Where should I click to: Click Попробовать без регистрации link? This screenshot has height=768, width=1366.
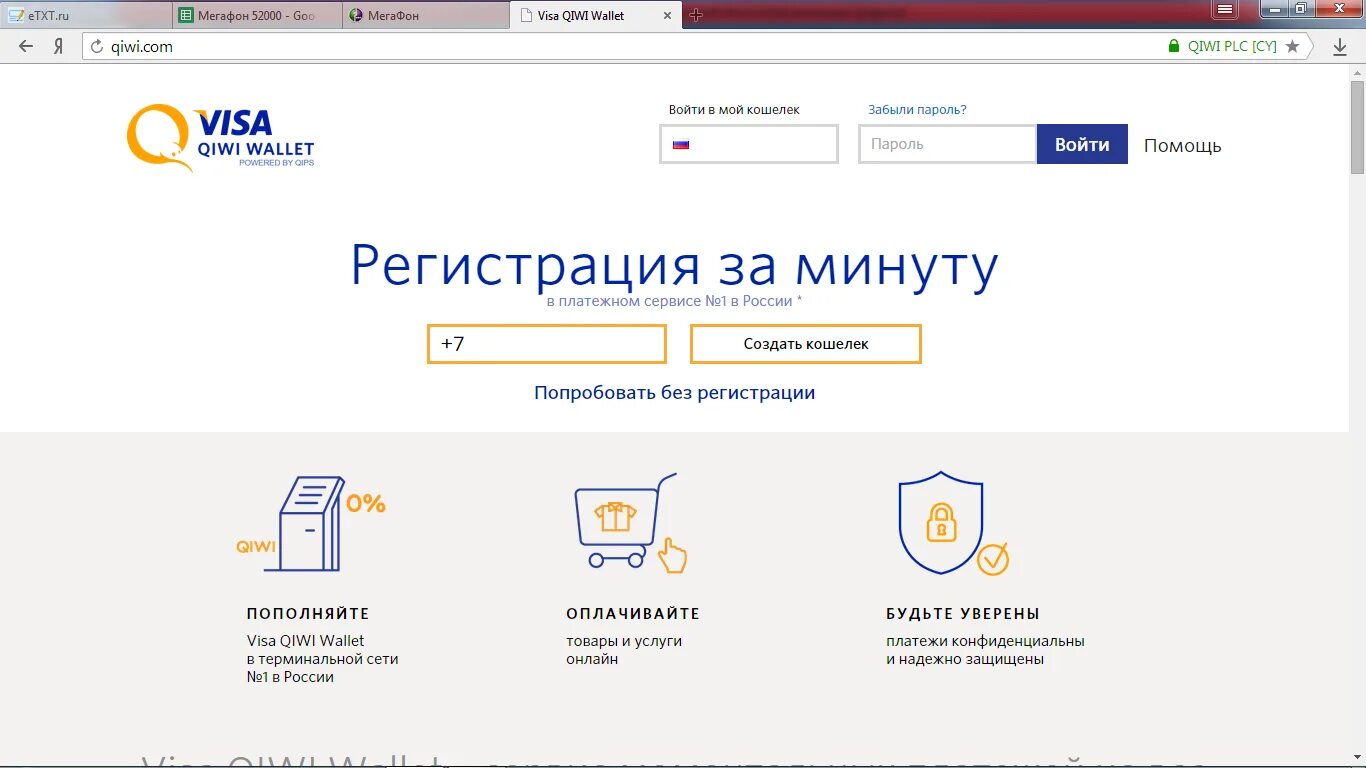(675, 393)
